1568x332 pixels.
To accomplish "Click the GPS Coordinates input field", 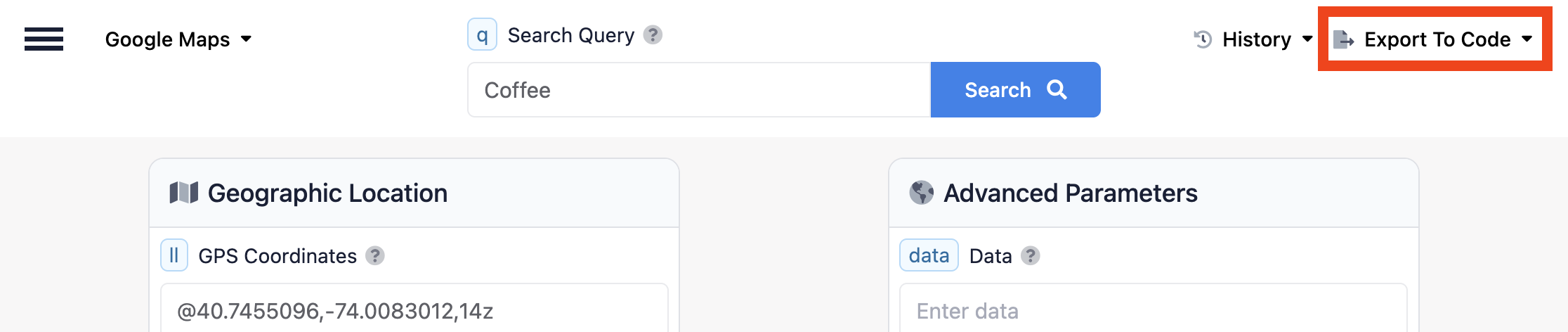I will tap(414, 310).
